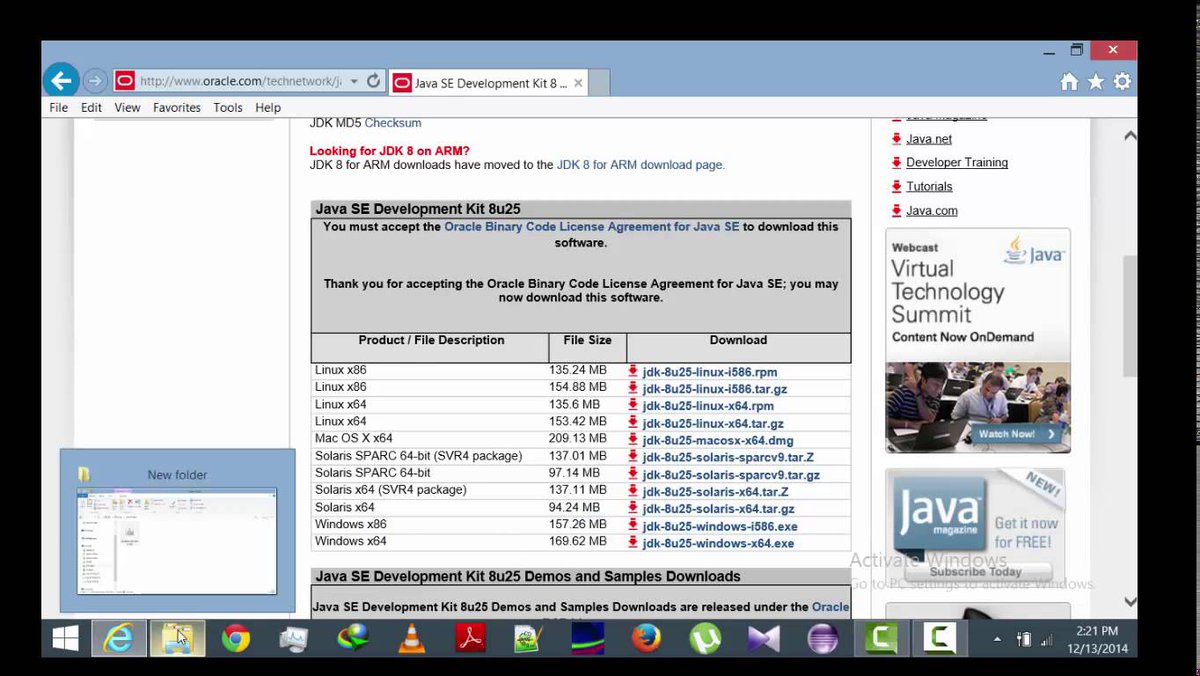1200x676 pixels.
Task: Reload the page with the refresh icon
Action: (374, 81)
